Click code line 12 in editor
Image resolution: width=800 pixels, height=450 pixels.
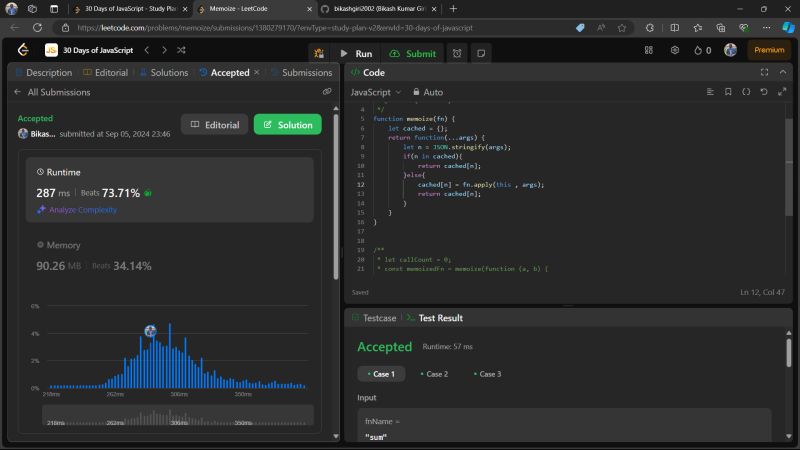(481, 185)
